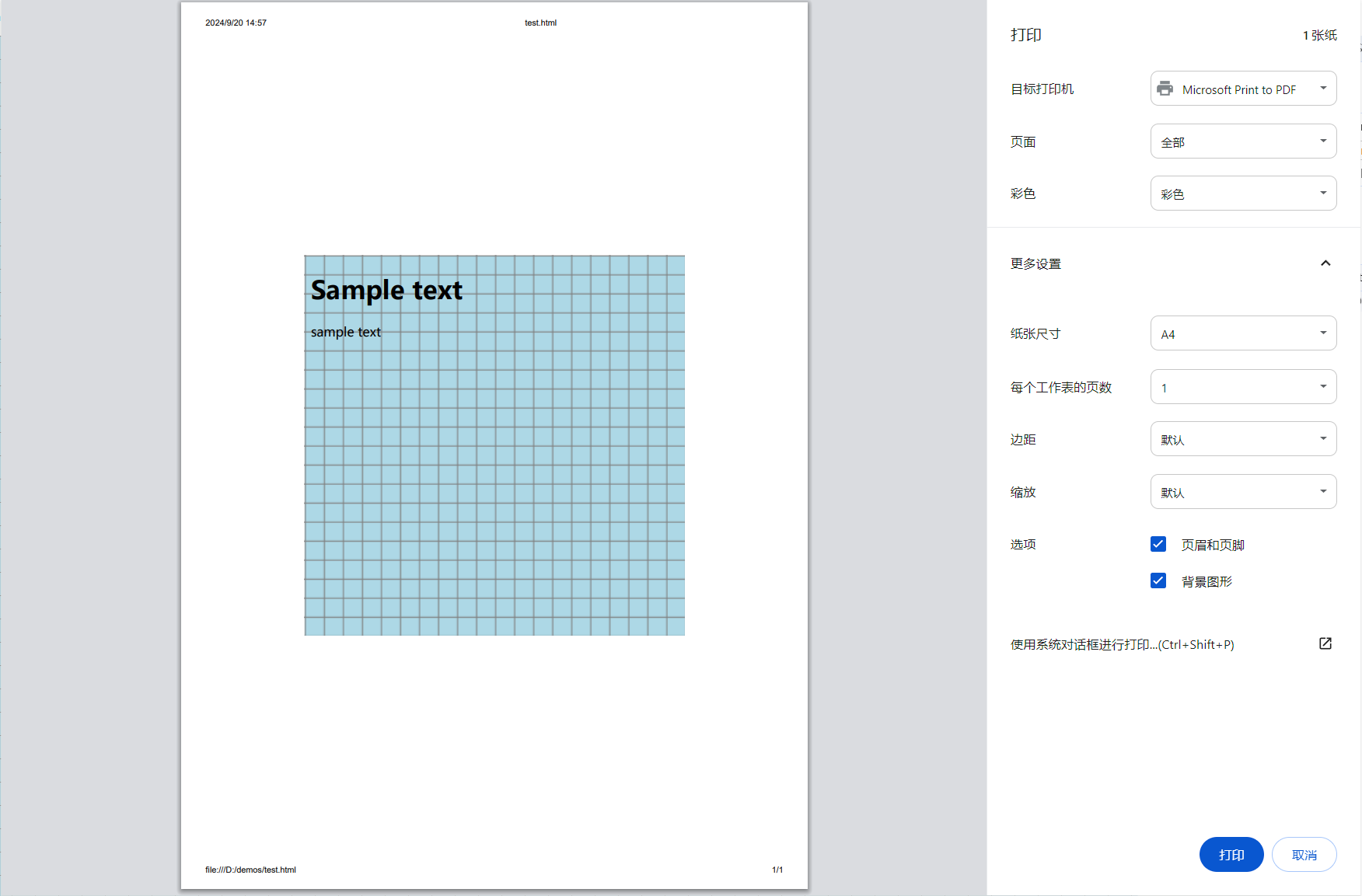Image resolution: width=1362 pixels, height=896 pixels.
Task: Click the '1 张纸' sheet count text
Action: click(x=1320, y=35)
